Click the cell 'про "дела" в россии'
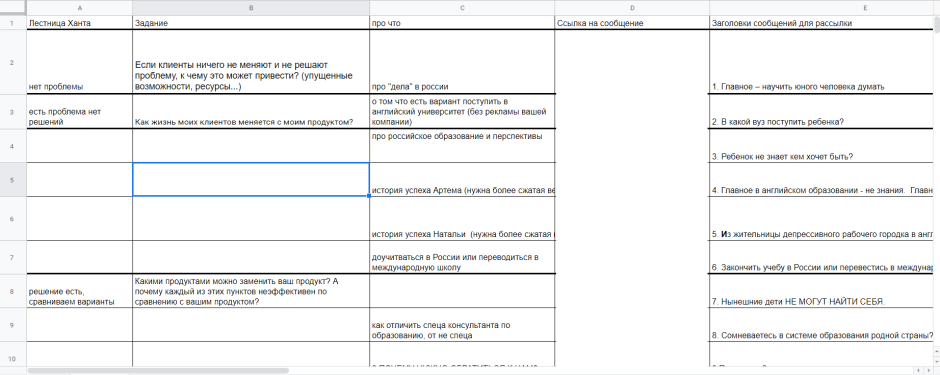940x375 pixels. [x=462, y=62]
